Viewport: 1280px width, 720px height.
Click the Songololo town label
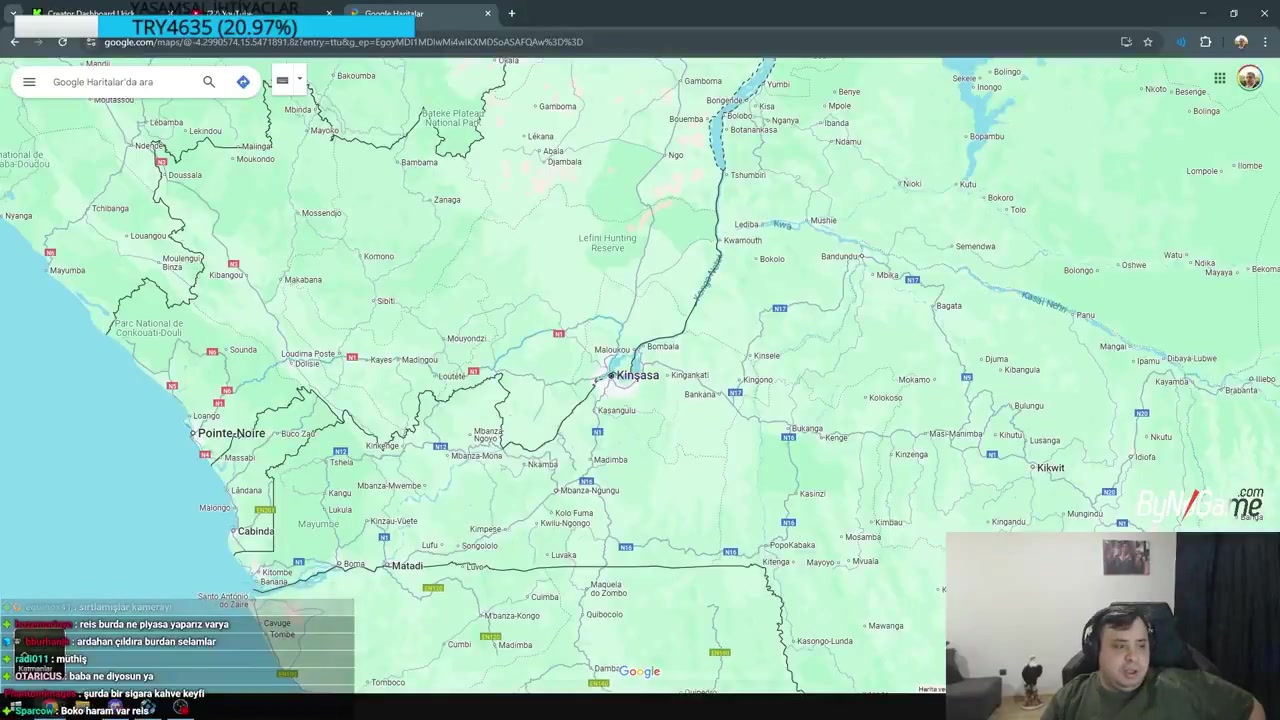[x=480, y=546]
